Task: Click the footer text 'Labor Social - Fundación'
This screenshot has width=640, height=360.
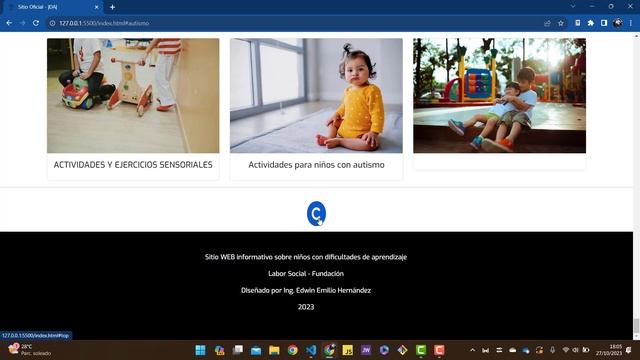Action: click(306, 273)
